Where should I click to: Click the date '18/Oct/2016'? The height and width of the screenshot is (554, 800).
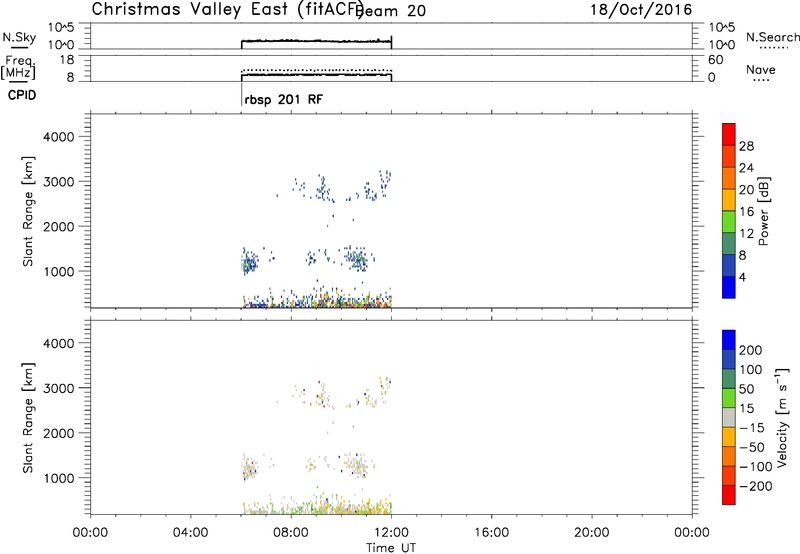coord(641,10)
